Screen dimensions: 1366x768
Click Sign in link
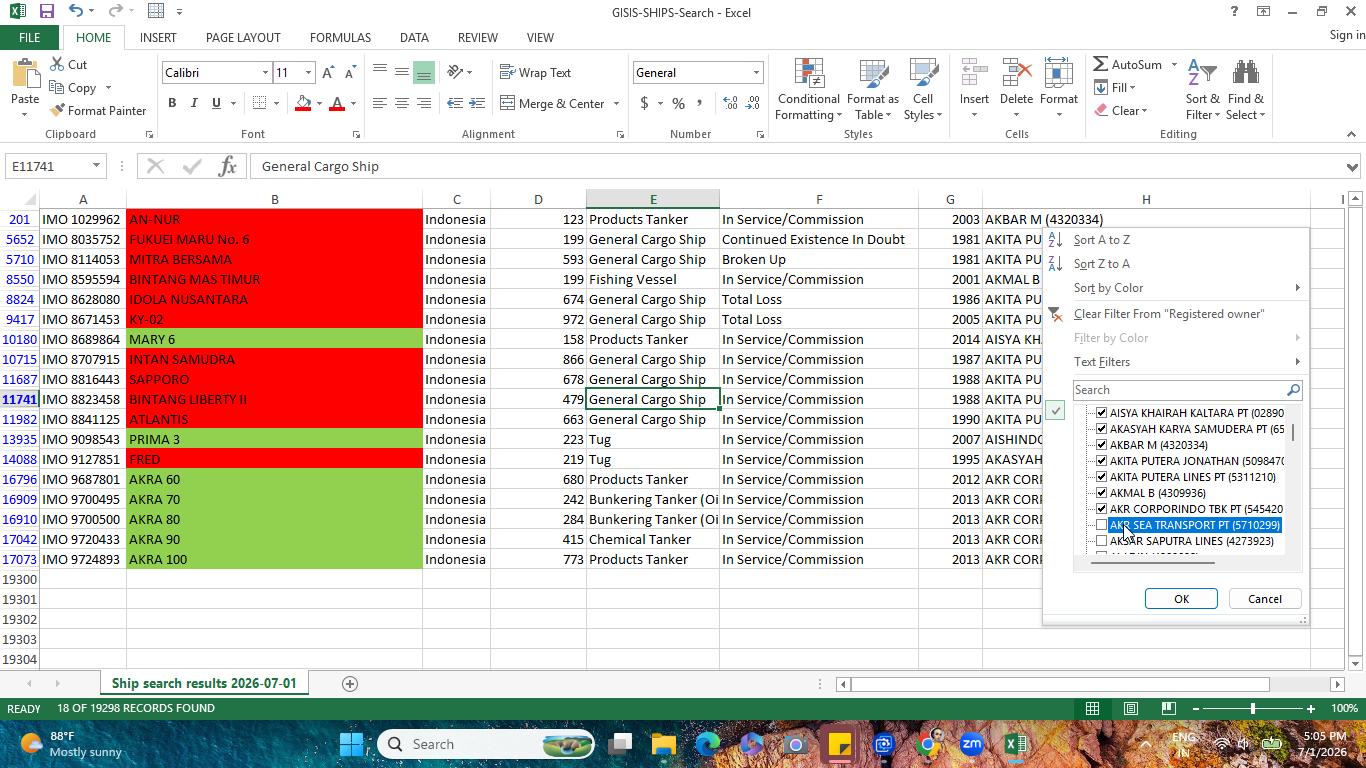click(1346, 35)
